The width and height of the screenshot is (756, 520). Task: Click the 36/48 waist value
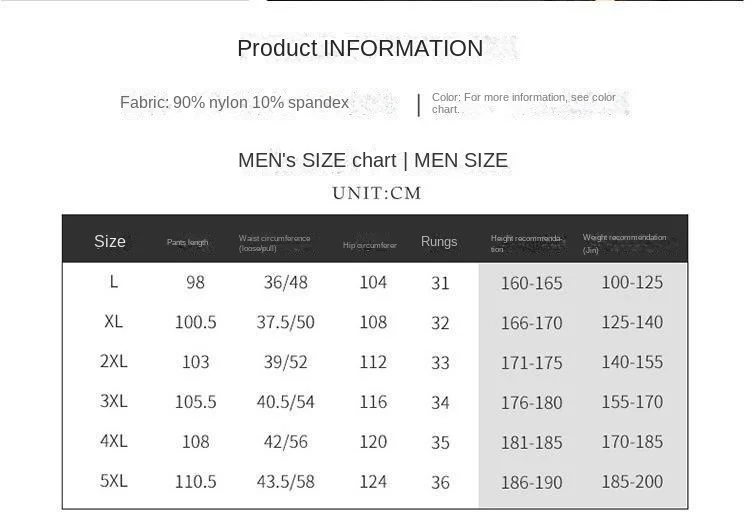(x=285, y=282)
